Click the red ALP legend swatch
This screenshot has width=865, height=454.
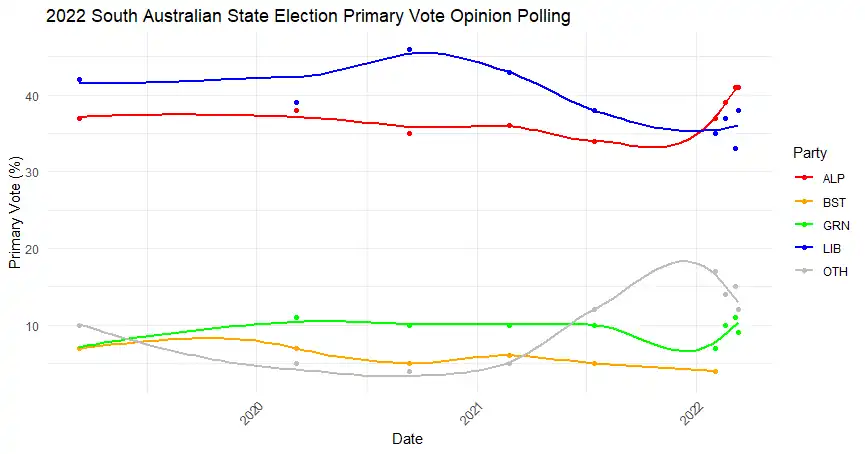[802, 177]
